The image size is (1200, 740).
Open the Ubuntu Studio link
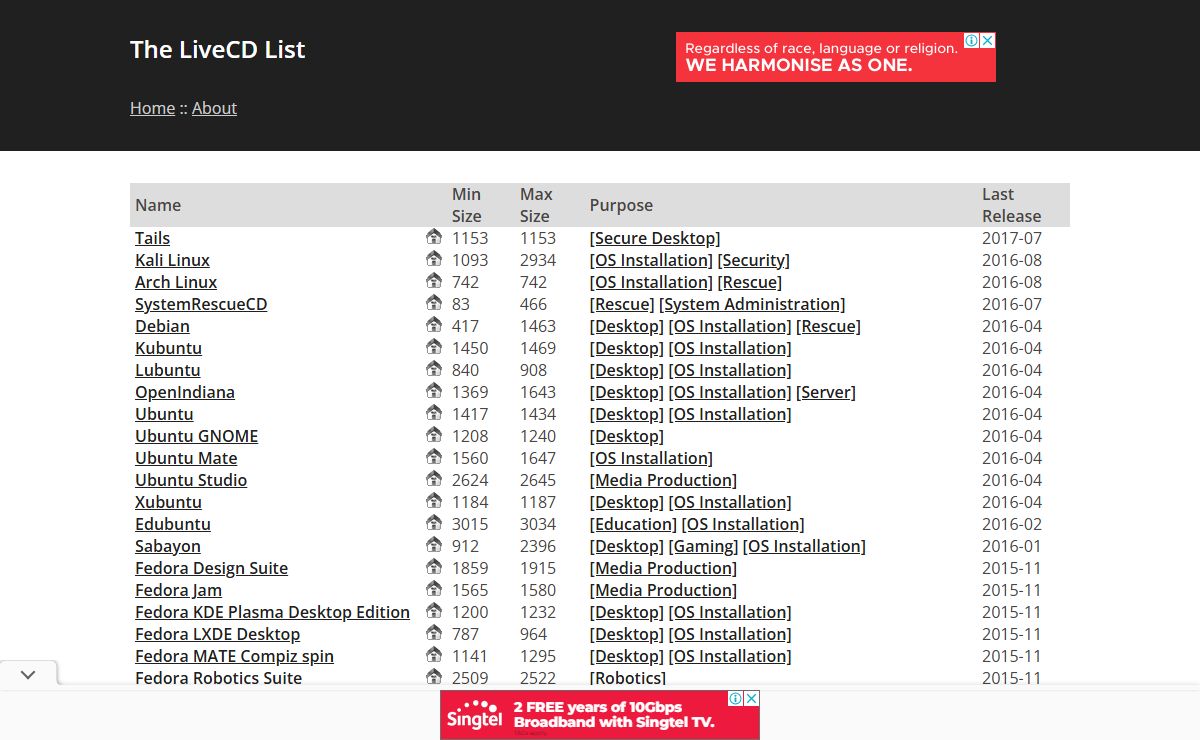pyautogui.click(x=191, y=480)
